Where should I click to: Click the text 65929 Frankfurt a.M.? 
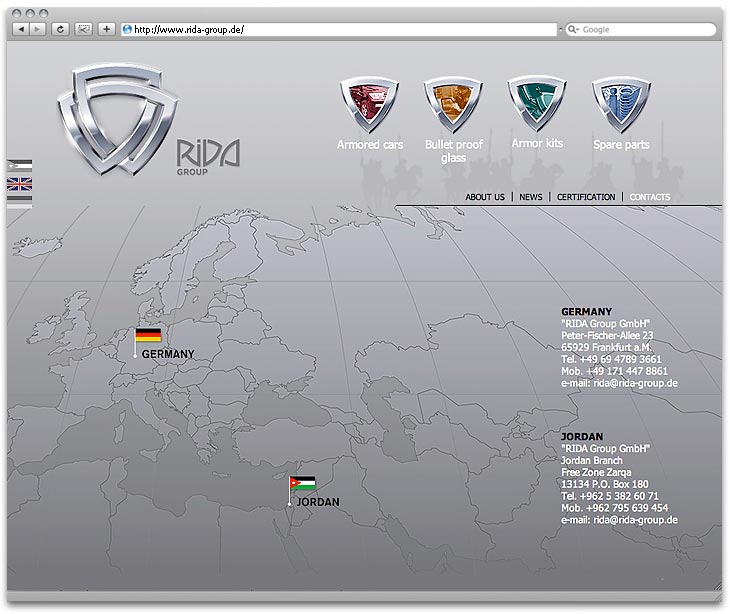(606, 347)
